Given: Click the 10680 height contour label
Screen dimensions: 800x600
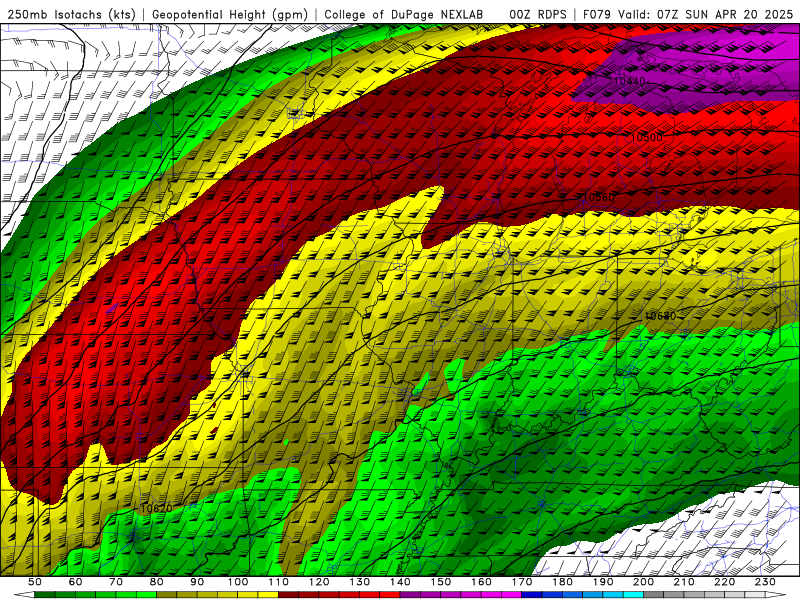Looking at the screenshot, I should point(660,316).
